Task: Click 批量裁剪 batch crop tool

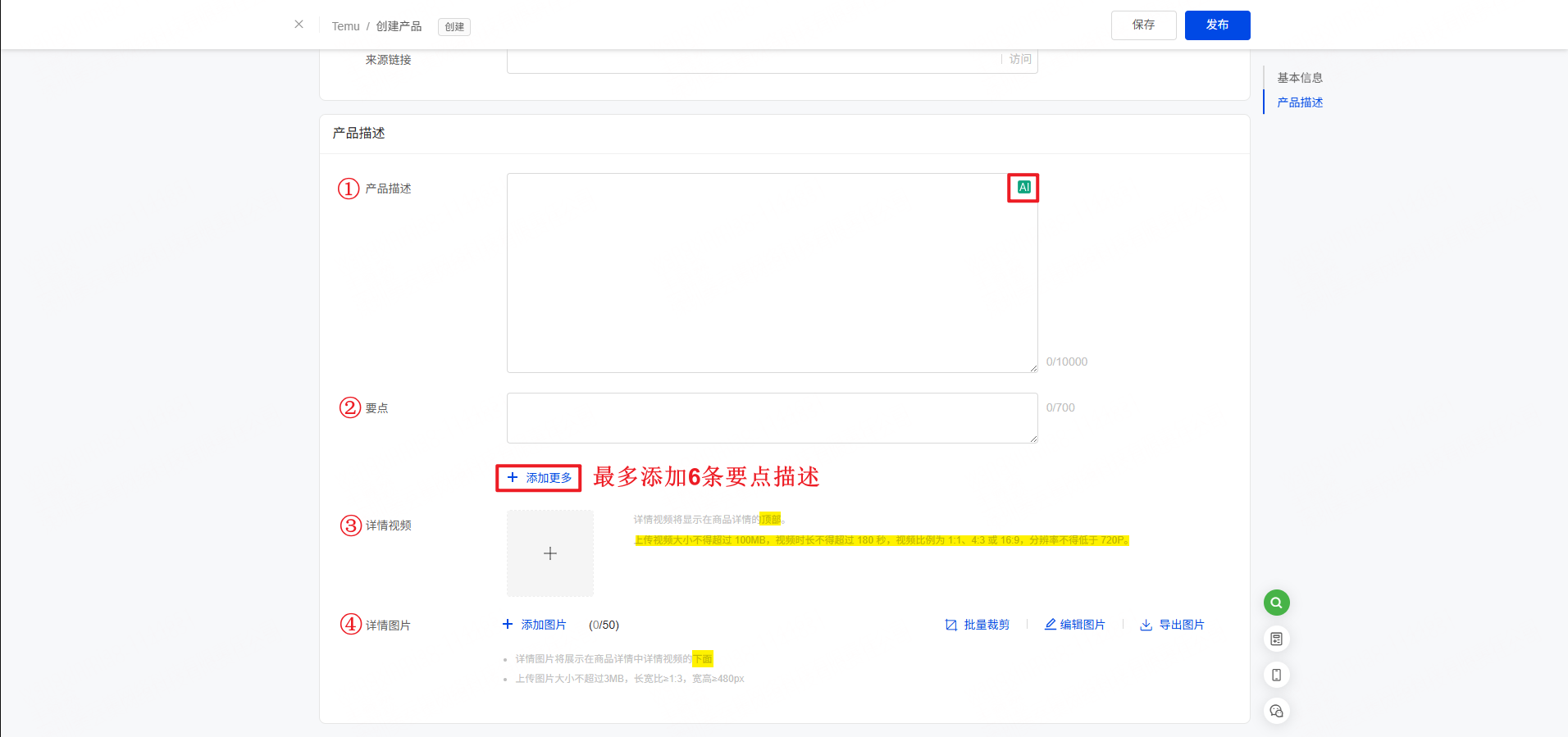Action: [x=978, y=625]
